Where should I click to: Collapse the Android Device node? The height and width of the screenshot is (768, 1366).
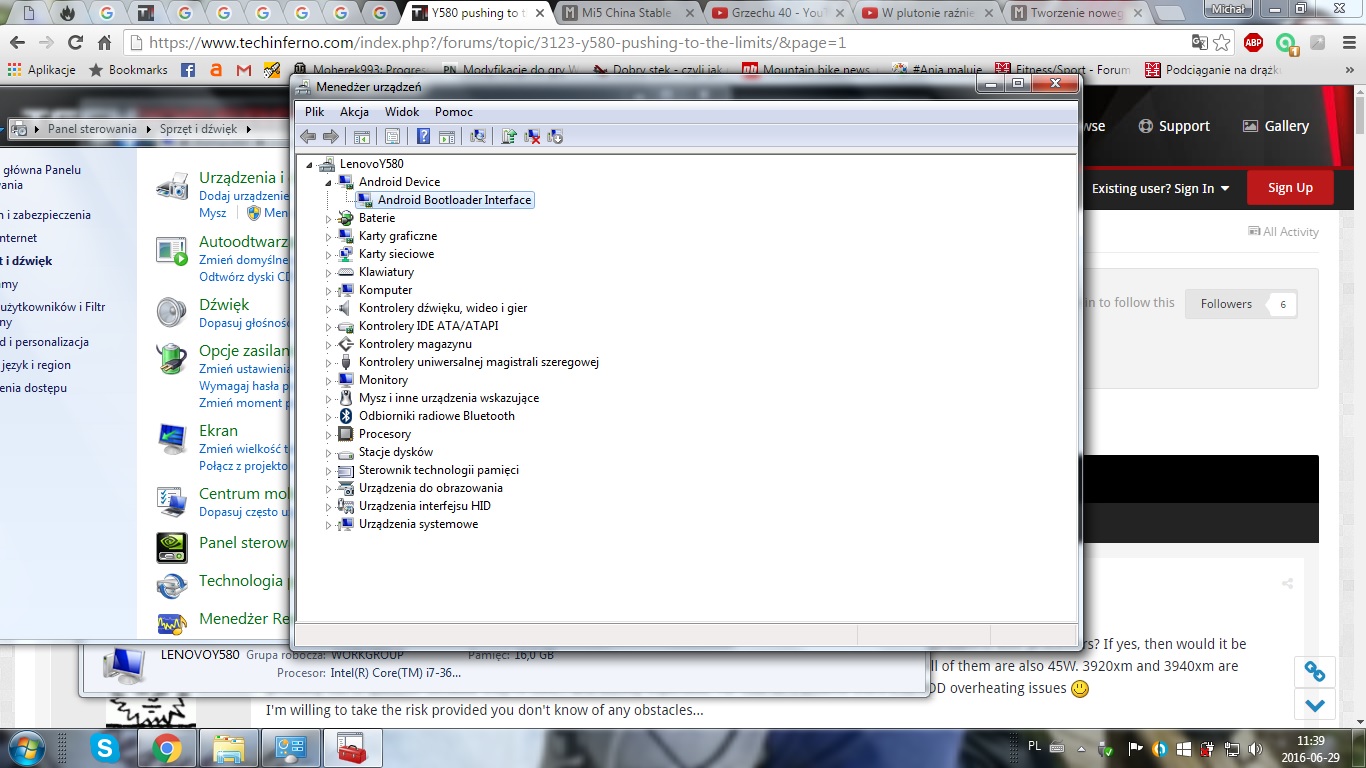(x=328, y=183)
